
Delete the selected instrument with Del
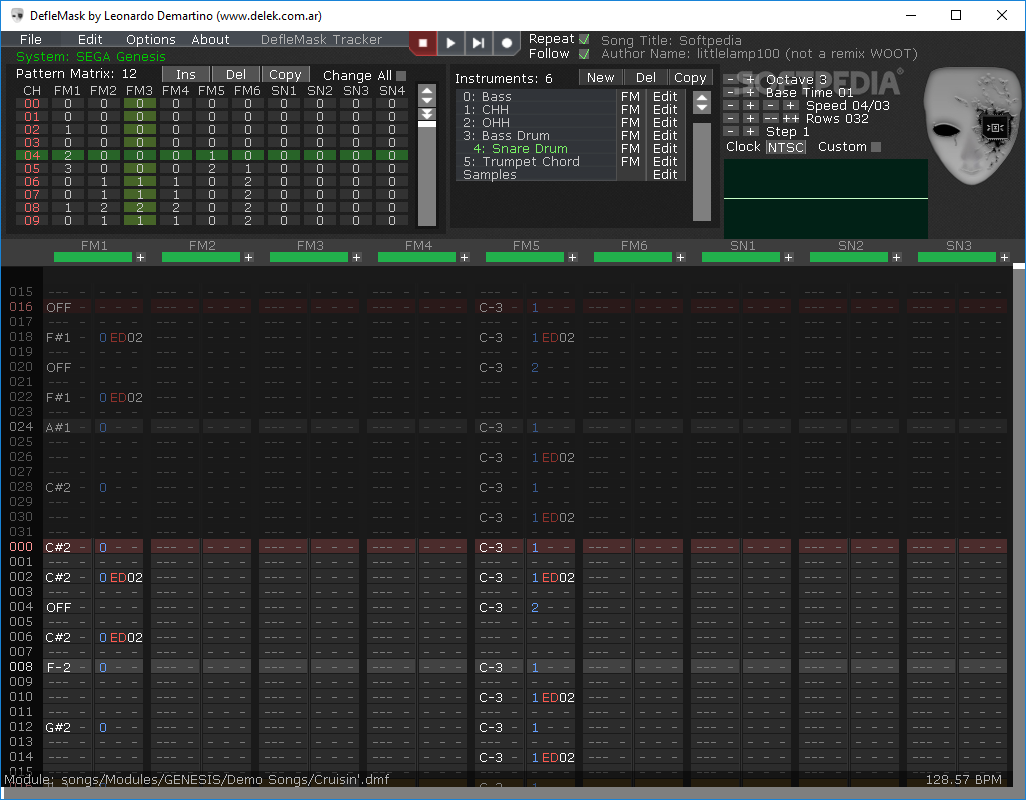click(x=645, y=77)
